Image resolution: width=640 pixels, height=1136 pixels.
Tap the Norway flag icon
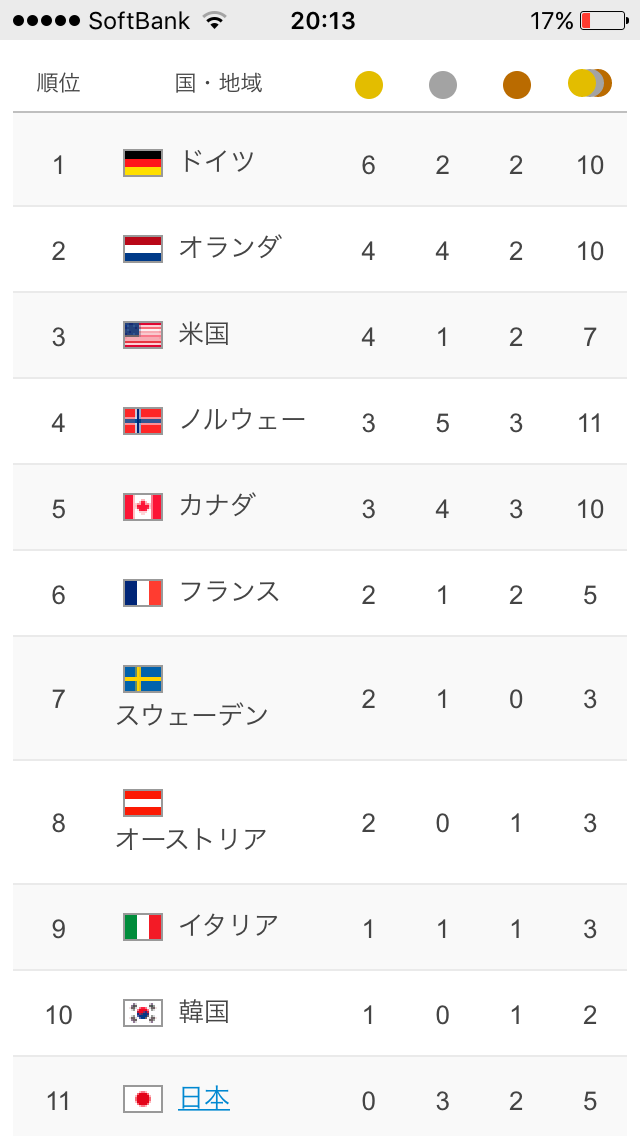143,421
